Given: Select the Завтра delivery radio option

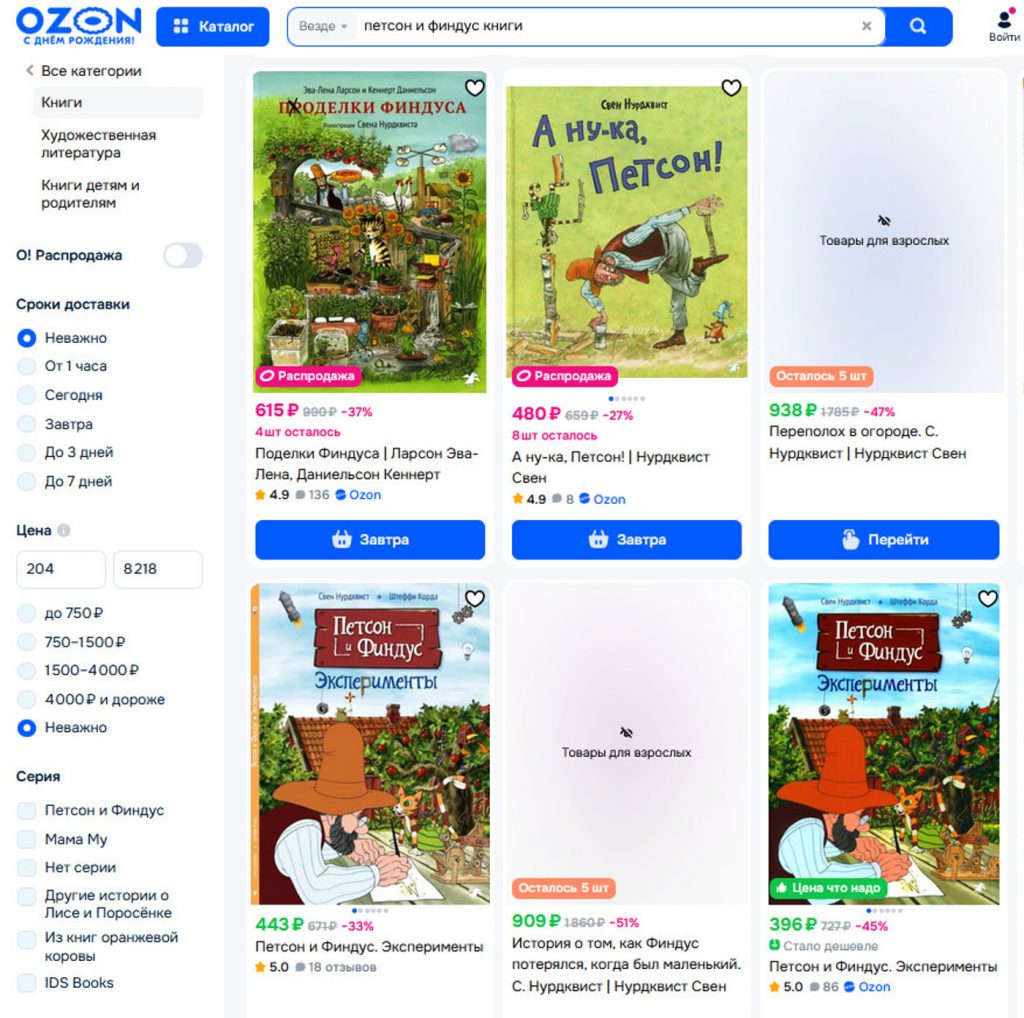Looking at the screenshot, I should (27, 424).
